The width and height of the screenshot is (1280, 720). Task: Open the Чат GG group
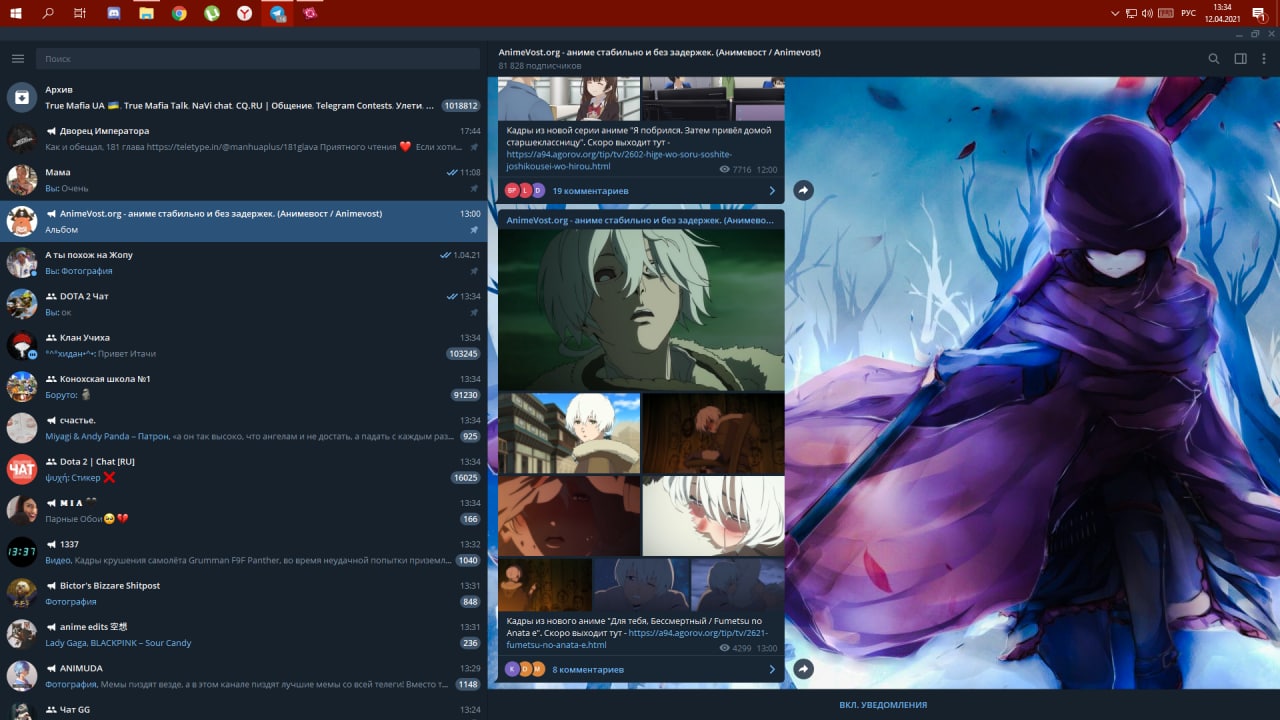tap(243, 709)
